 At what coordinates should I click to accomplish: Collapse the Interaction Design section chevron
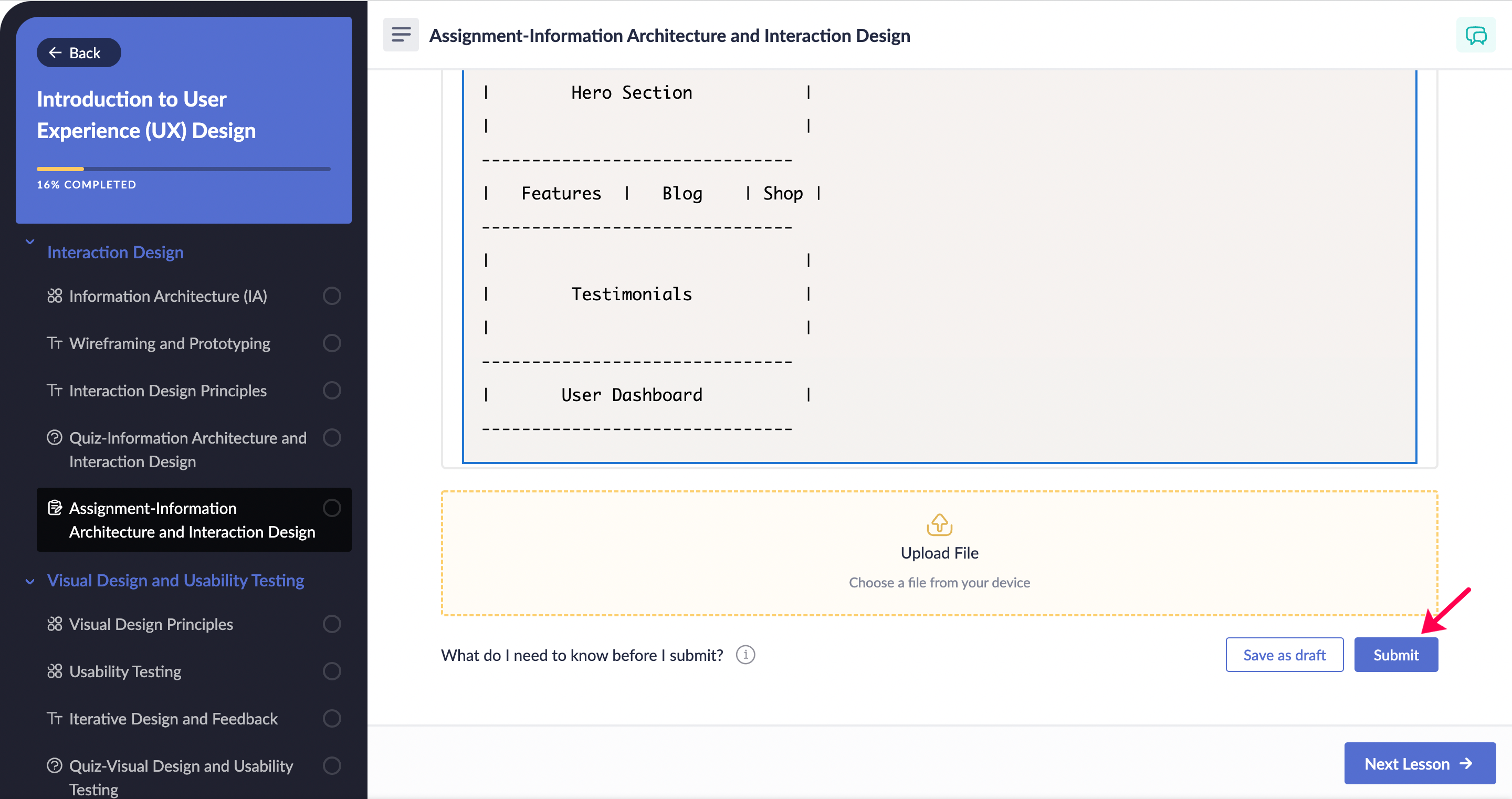click(x=30, y=241)
